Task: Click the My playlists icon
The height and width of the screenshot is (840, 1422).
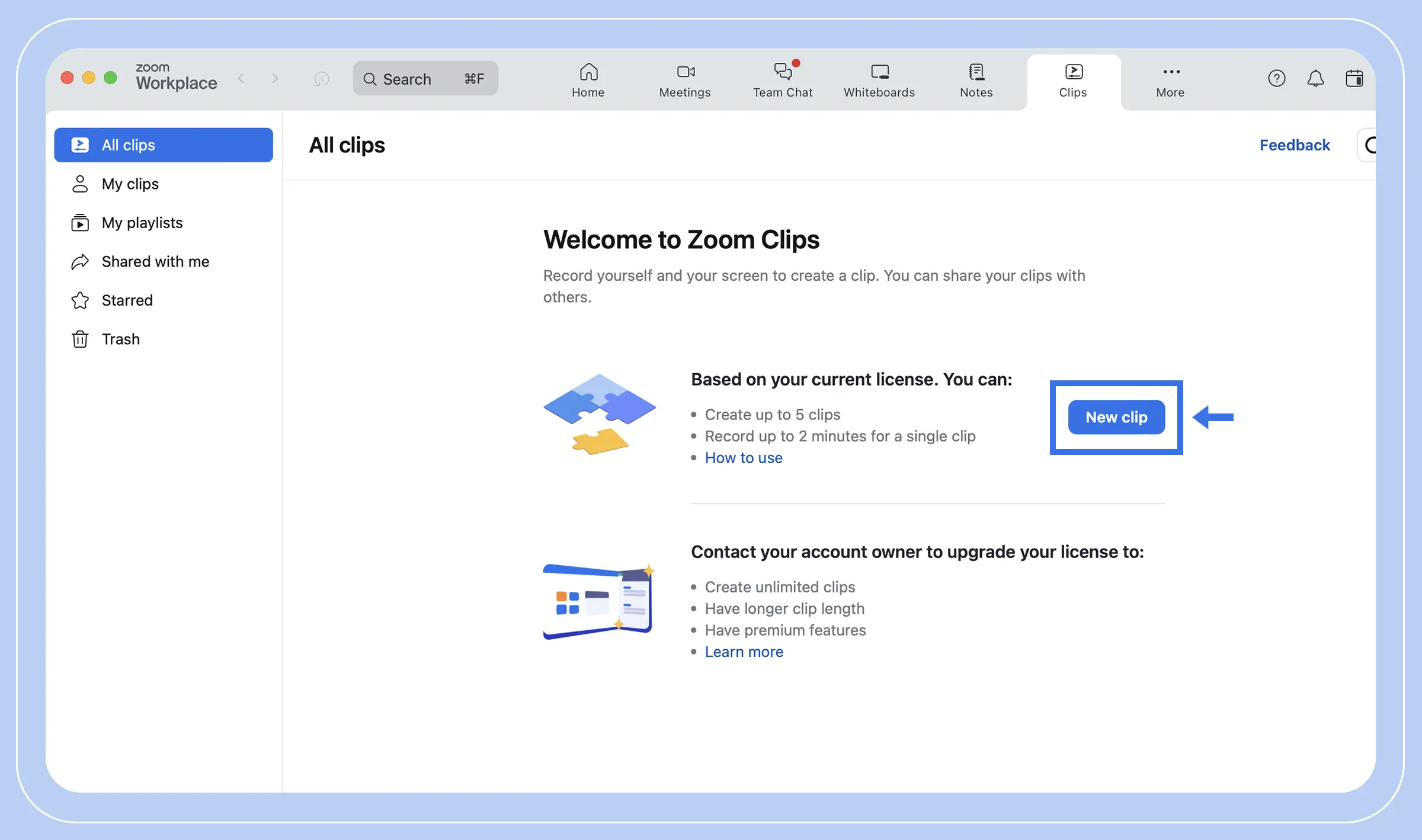Action: click(x=80, y=223)
